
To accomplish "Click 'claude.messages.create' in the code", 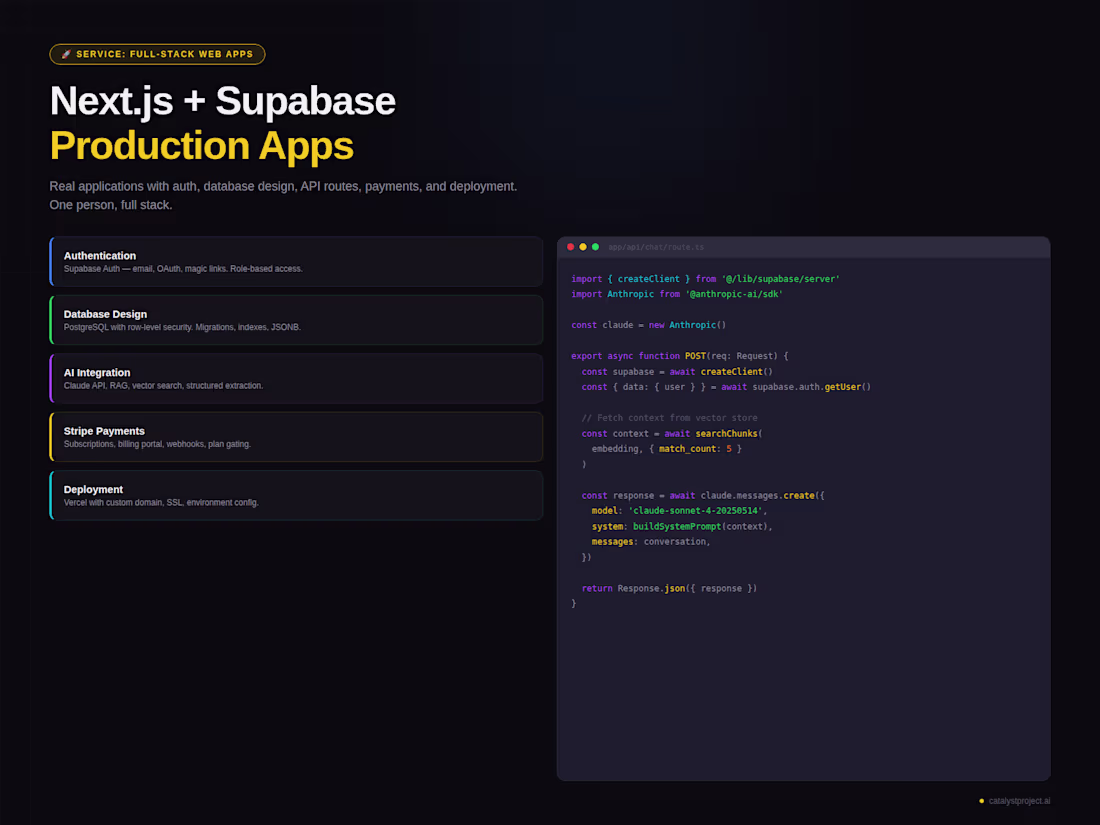I will [758, 496].
